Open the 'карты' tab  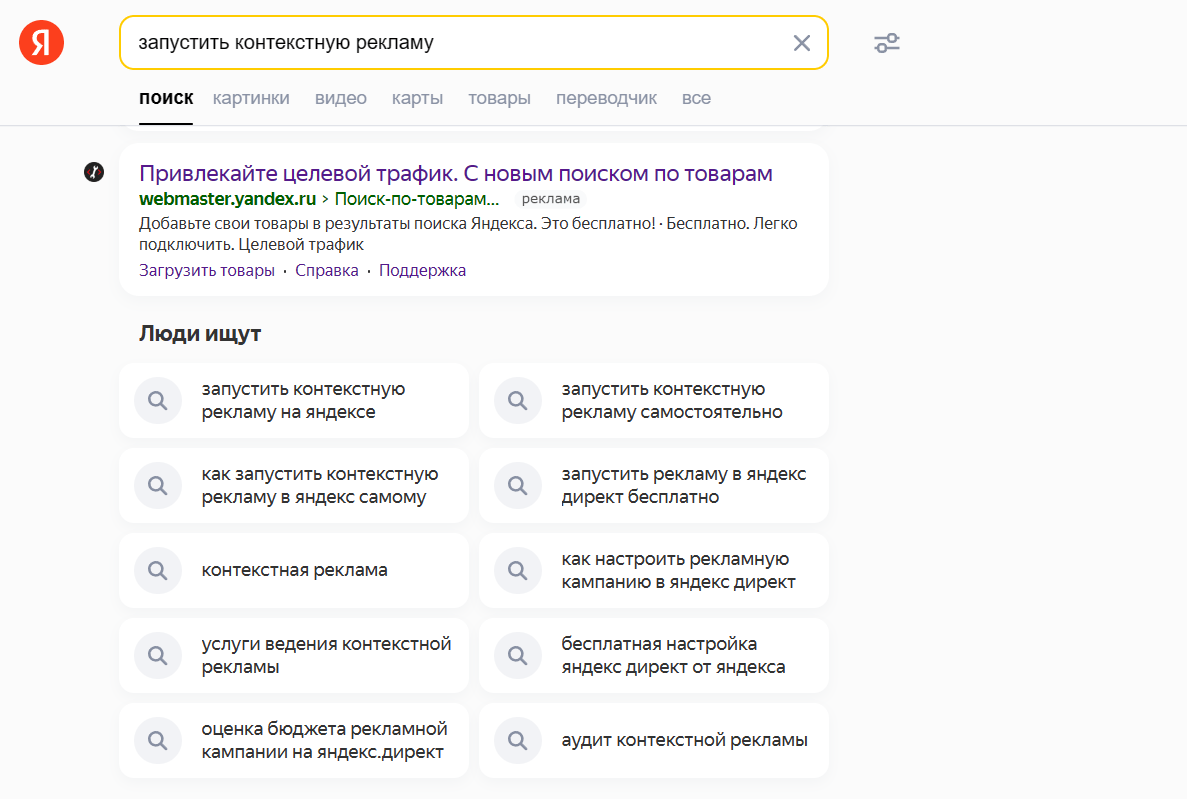(417, 98)
